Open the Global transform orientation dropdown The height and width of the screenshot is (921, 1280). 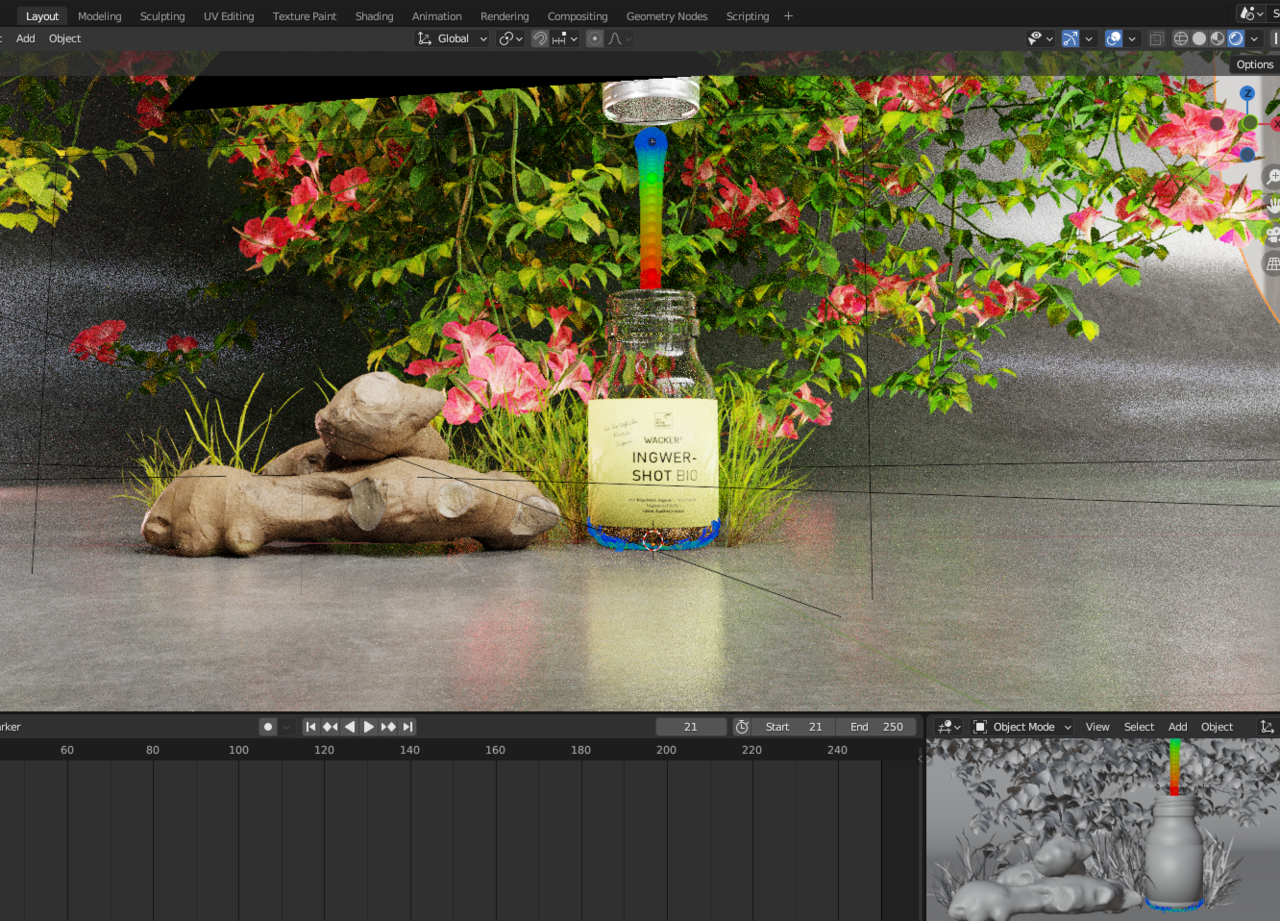451,38
